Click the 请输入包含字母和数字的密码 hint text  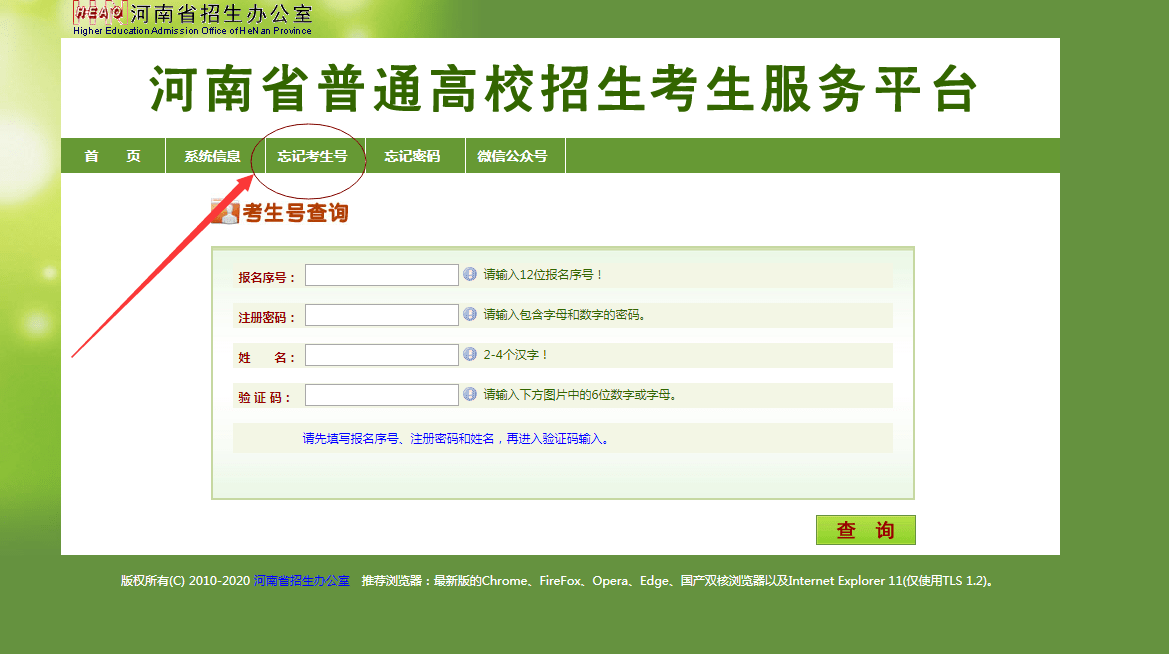tap(564, 315)
